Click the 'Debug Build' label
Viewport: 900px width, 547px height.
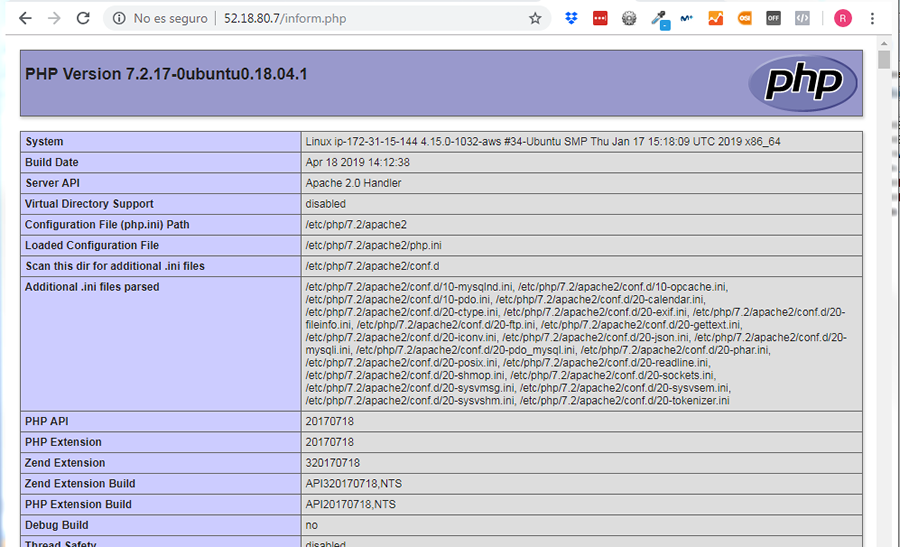pyautogui.click(x=56, y=525)
